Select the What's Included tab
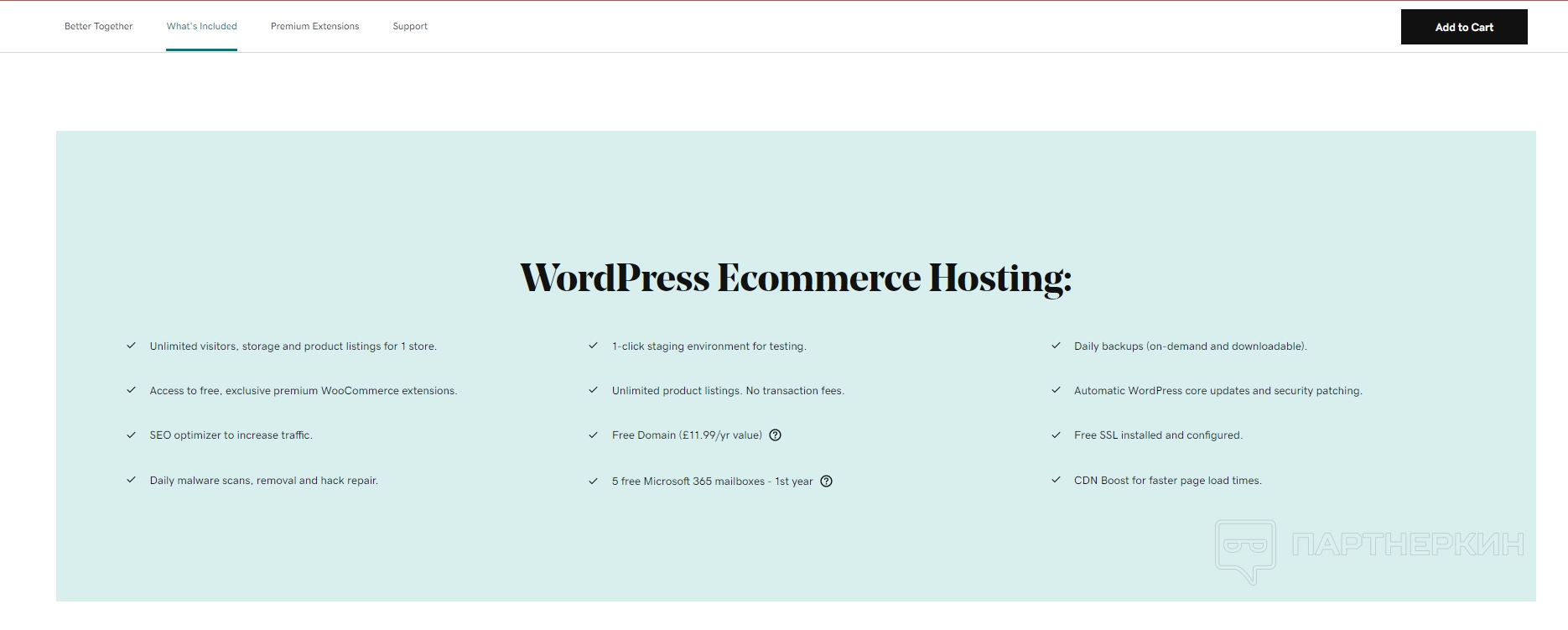This screenshot has height=630, width=1568. click(201, 26)
